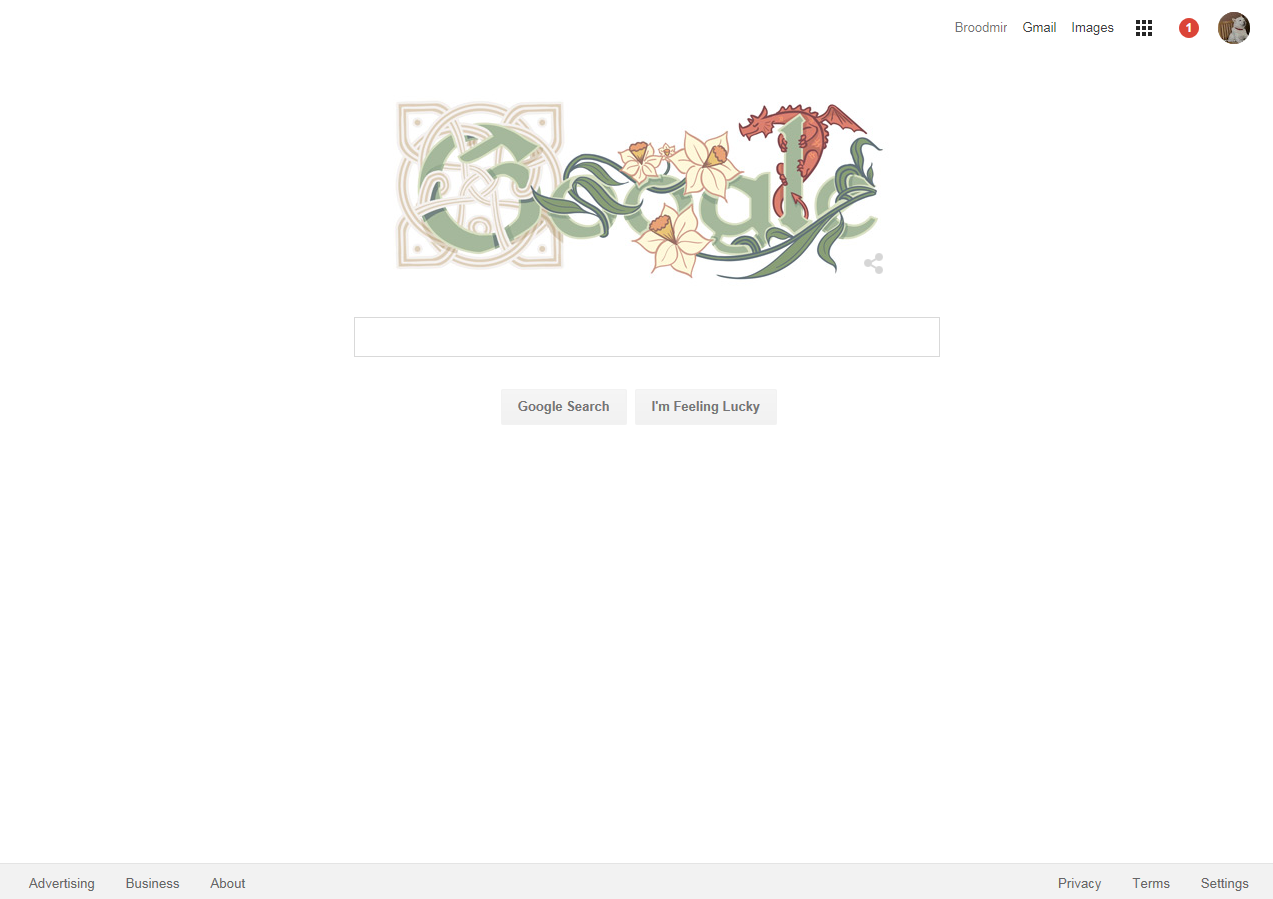Open the Google apps grid
Image resolution: width=1273 pixels, height=899 pixels.
pos(1144,28)
